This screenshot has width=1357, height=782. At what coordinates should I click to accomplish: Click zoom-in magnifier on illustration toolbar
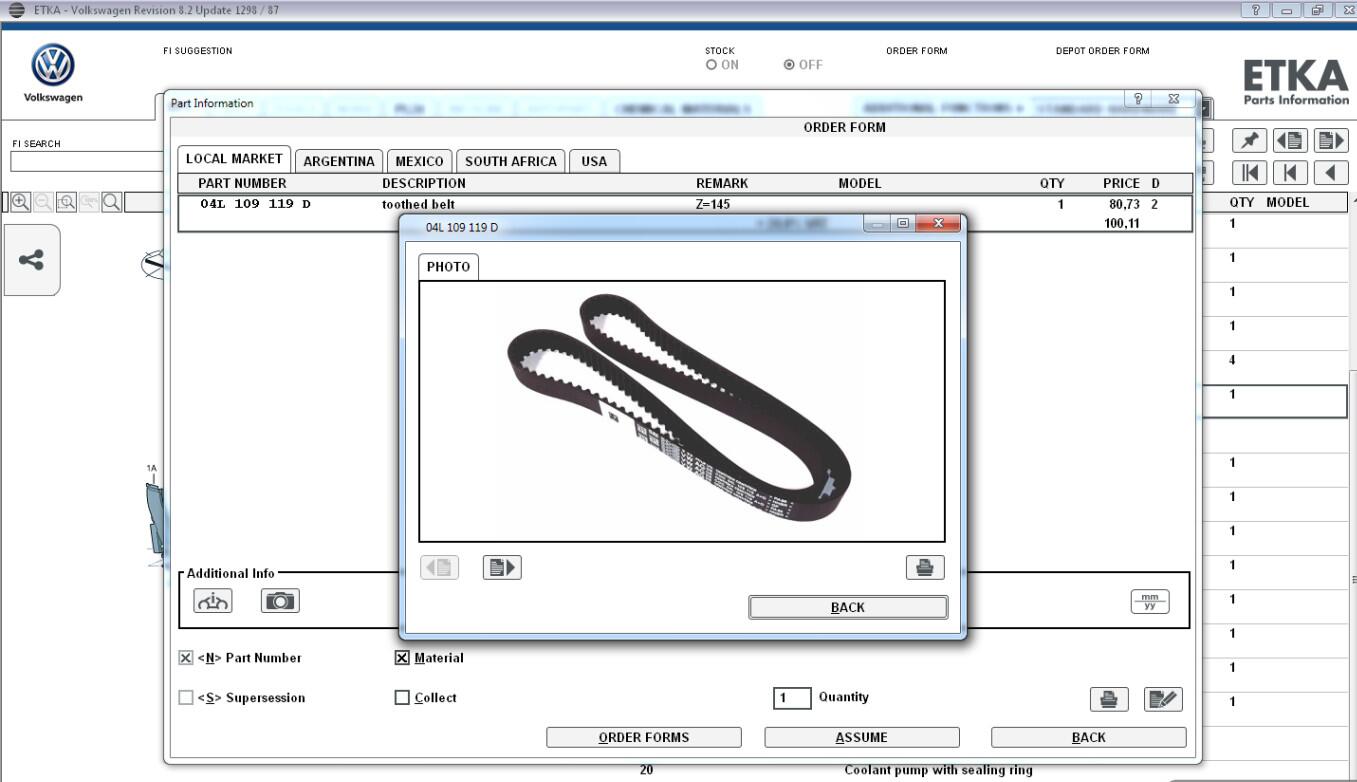pyautogui.click(x=20, y=202)
